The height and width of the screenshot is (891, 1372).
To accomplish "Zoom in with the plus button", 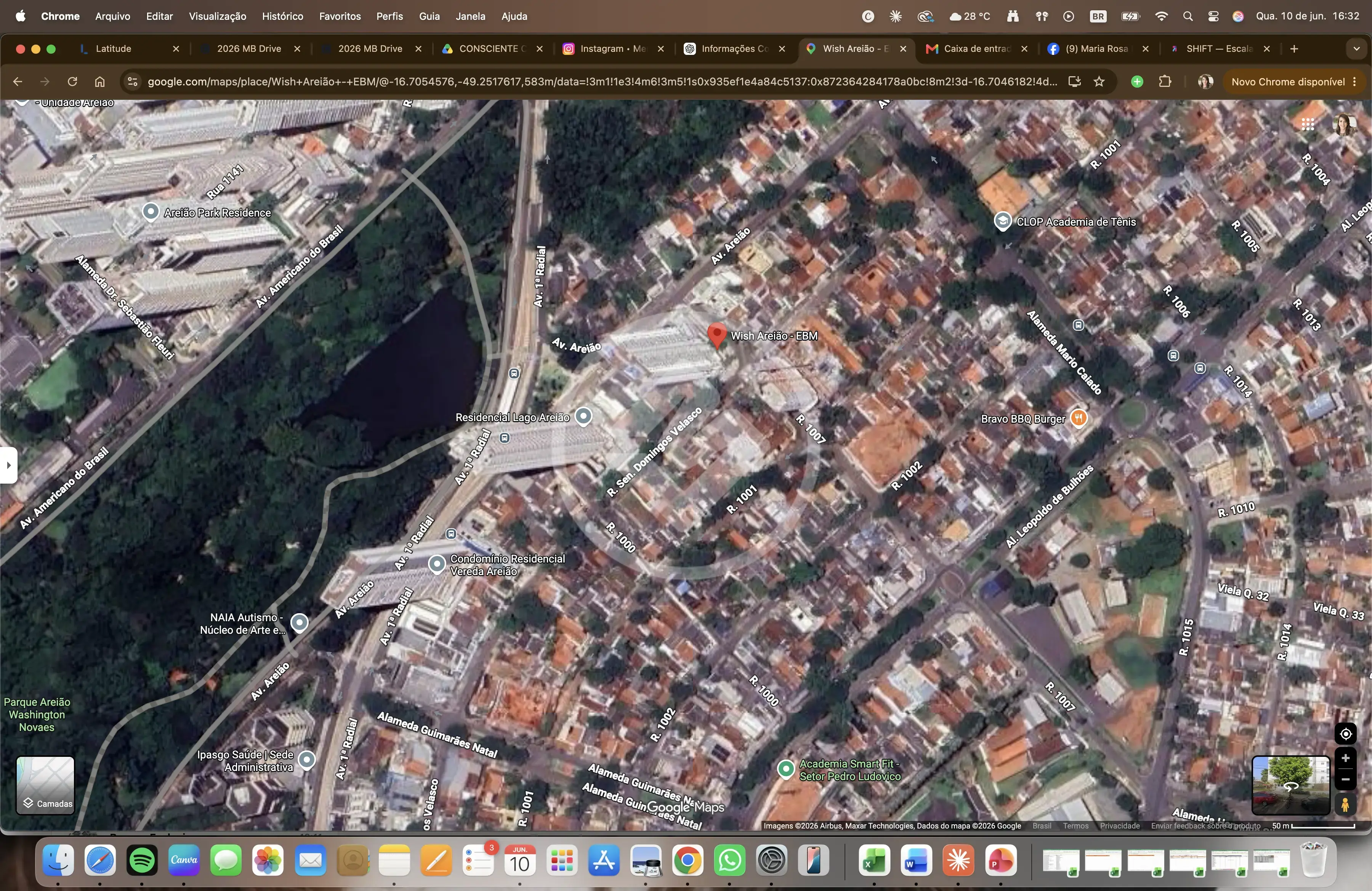I will (1345, 758).
